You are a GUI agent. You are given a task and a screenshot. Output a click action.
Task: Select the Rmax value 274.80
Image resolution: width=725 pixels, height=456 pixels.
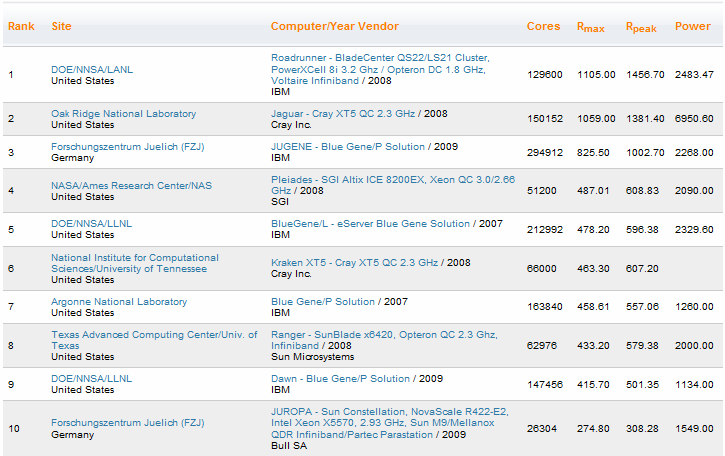593,429
